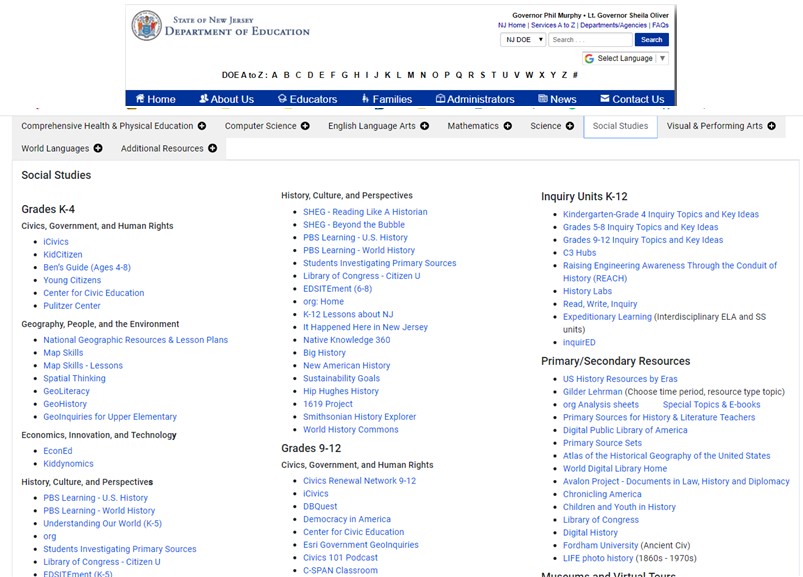The height and width of the screenshot is (577, 803).
Task: Jump to letter M in DOE A to Z
Action: tap(411, 75)
